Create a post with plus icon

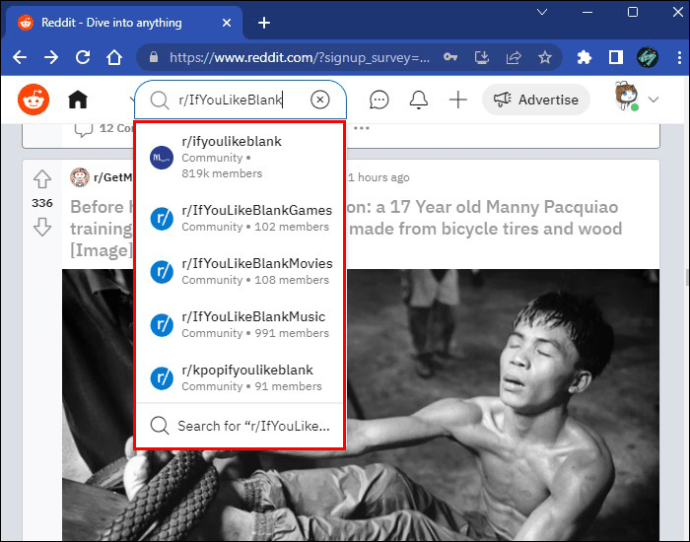tap(458, 99)
